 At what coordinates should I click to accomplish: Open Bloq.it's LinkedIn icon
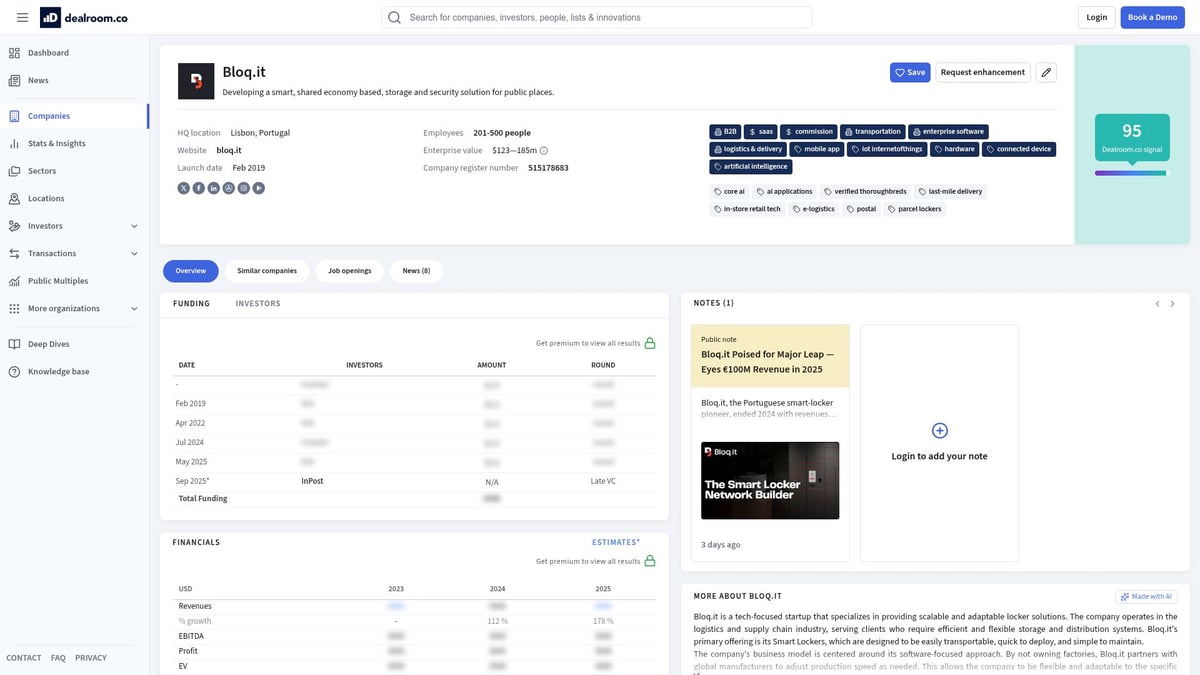tap(214, 188)
